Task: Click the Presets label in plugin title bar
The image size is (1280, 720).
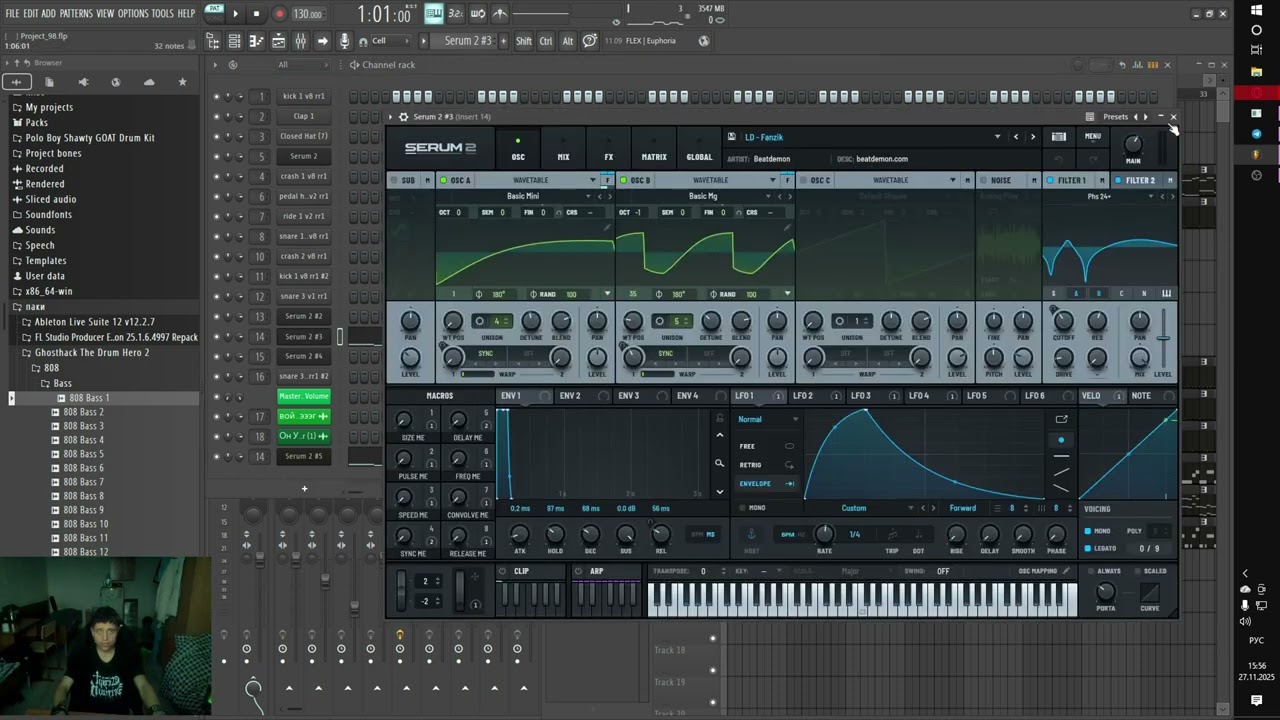Action: pyautogui.click(x=1115, y=117)
